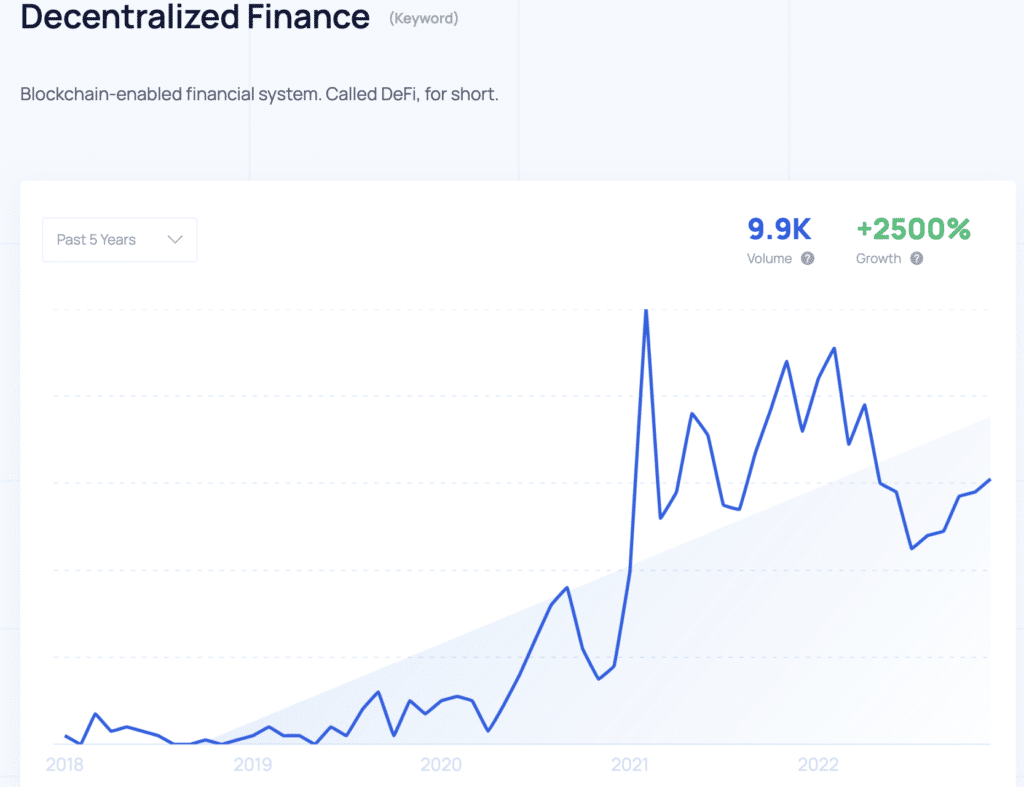
Task: Click the 2021 x-axis label
Action: tap(629, 765)
